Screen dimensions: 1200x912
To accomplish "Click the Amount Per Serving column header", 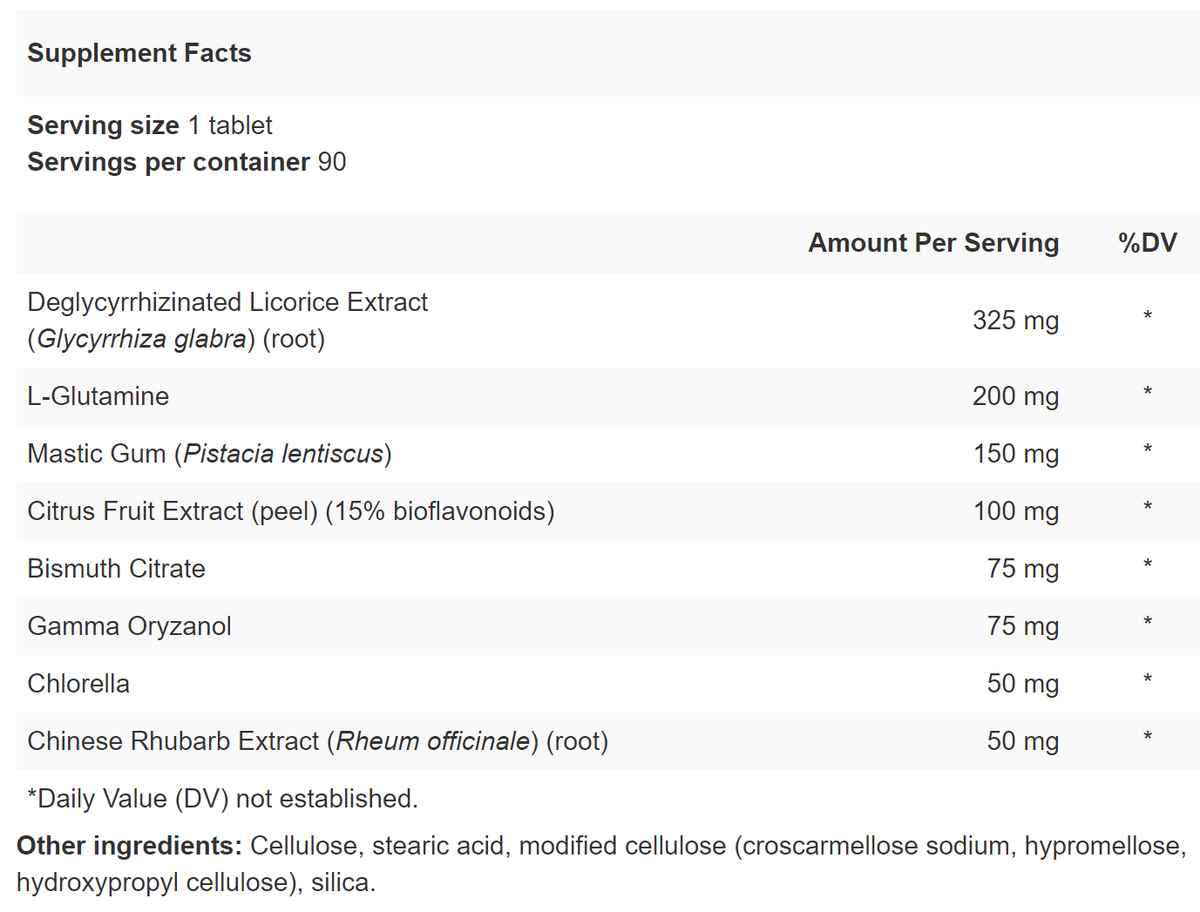I will [x=932, y=243].
